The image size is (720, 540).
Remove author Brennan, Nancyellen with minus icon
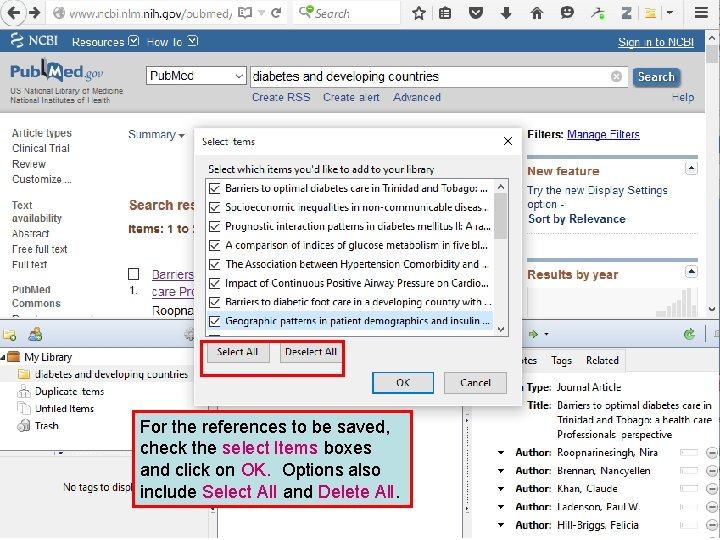point(711,471)
